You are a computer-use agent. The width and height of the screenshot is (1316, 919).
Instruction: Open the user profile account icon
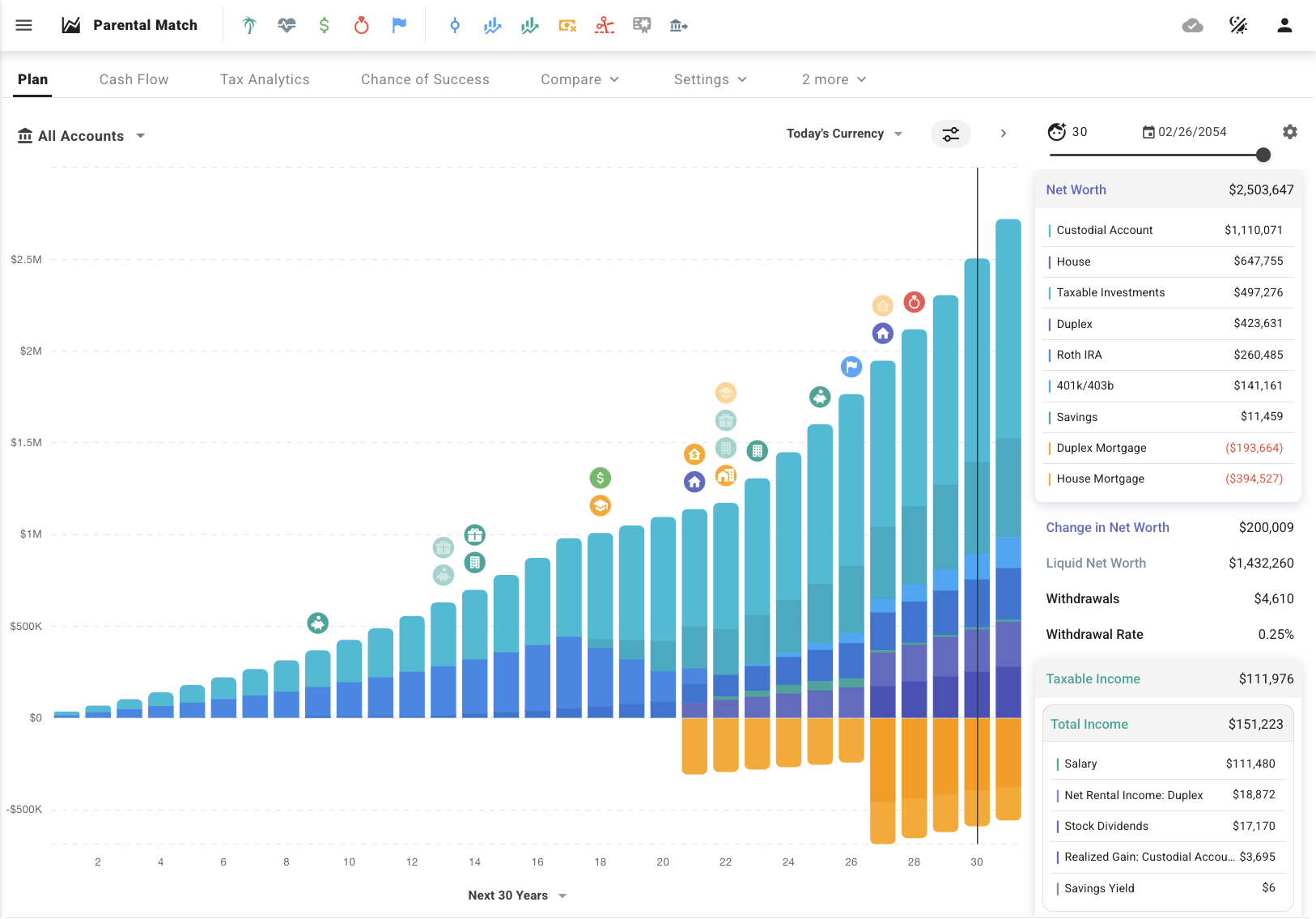click(x=1284, y=25)
